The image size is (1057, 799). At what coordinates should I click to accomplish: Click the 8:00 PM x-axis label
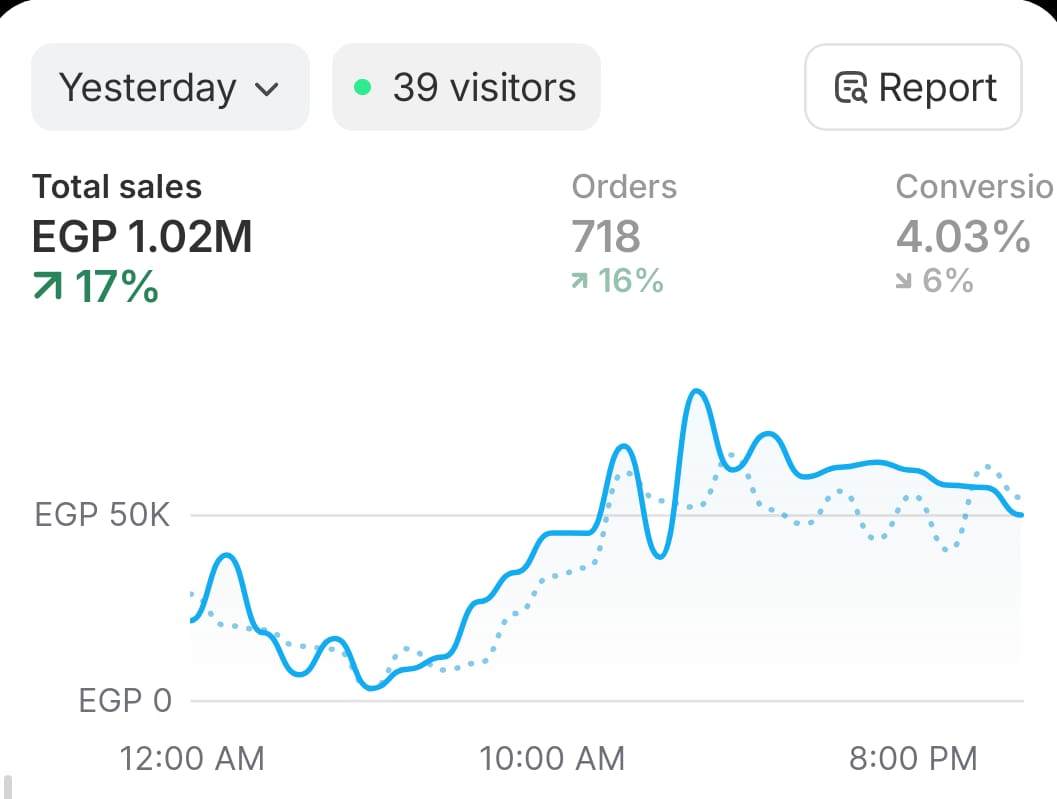913,758
